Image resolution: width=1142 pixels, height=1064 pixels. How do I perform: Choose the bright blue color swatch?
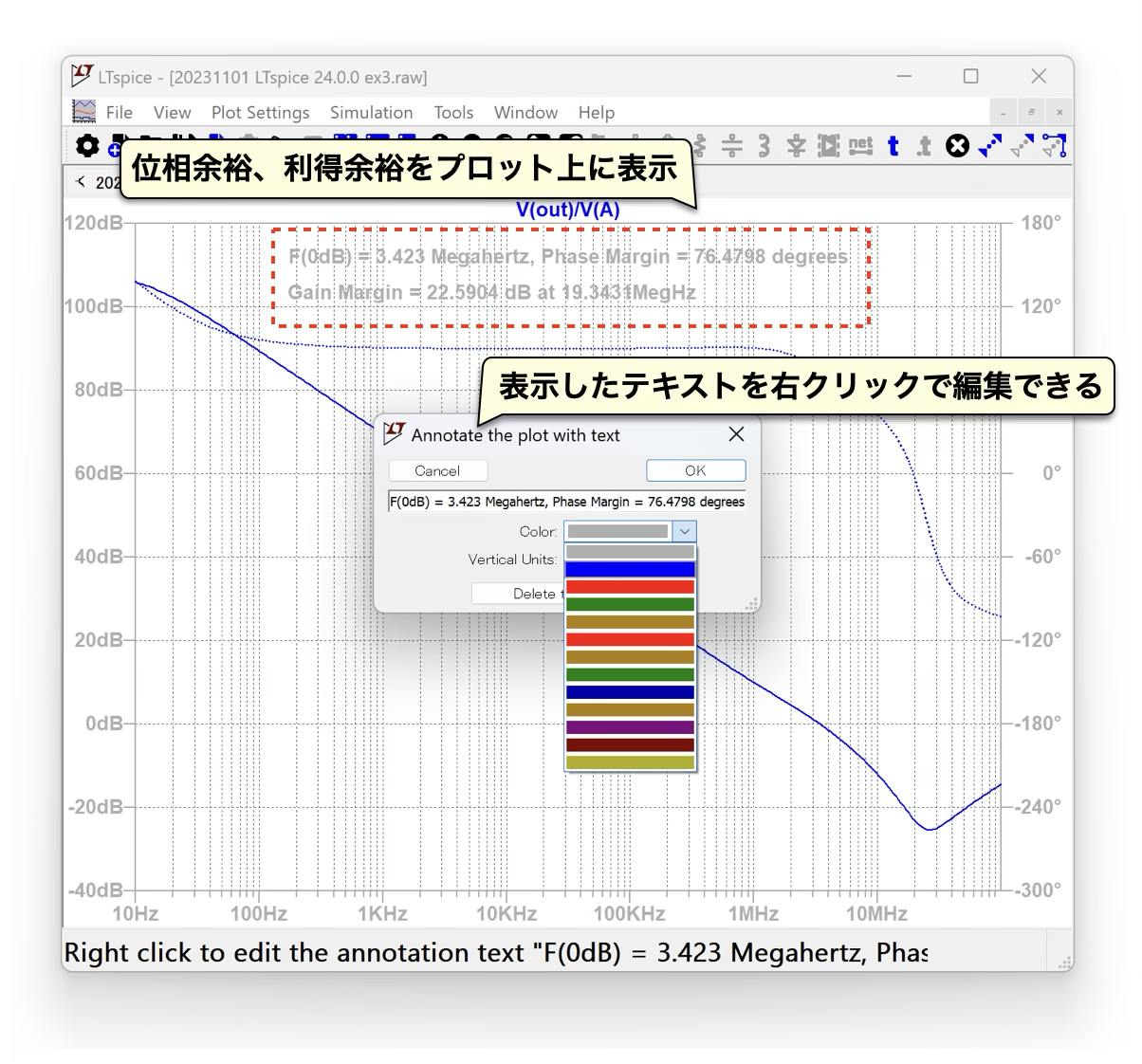(x=630, y=569)
